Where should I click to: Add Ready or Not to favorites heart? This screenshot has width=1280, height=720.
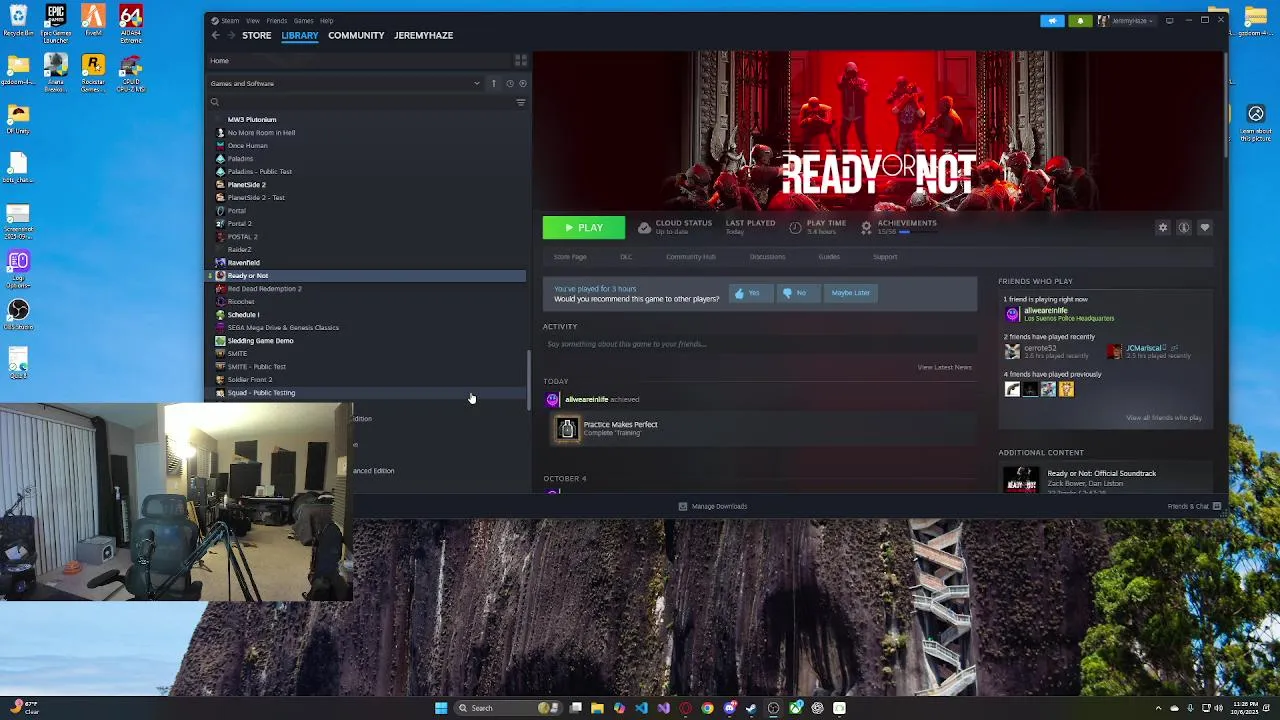(1204, 228)
